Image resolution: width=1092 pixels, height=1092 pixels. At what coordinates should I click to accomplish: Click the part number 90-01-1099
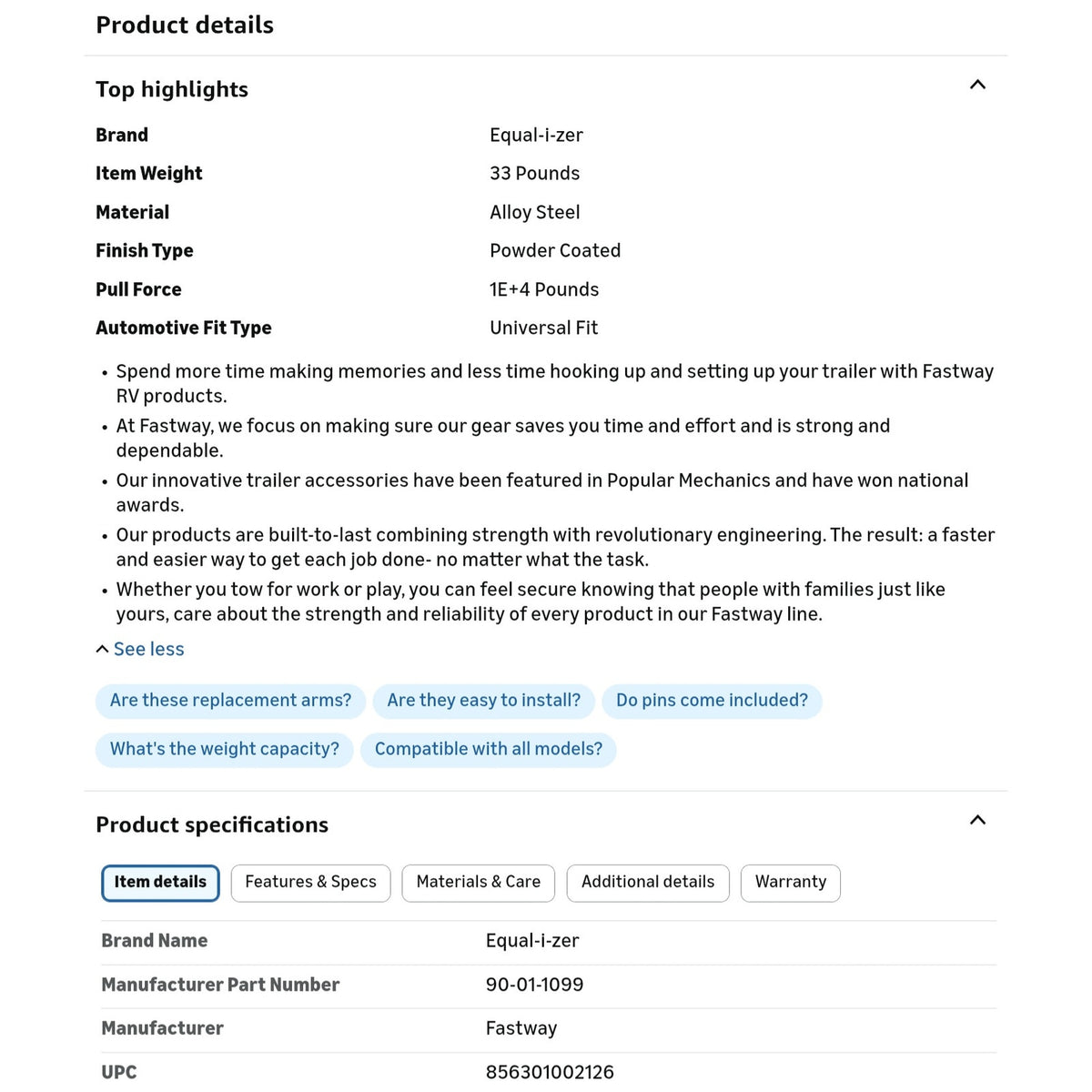(534, 985)
